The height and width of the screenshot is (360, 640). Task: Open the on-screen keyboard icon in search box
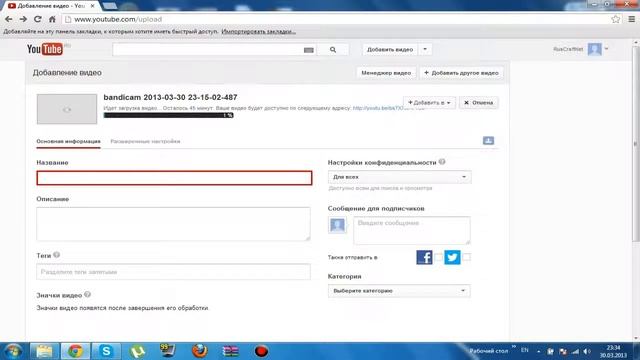tap(309, 50)
